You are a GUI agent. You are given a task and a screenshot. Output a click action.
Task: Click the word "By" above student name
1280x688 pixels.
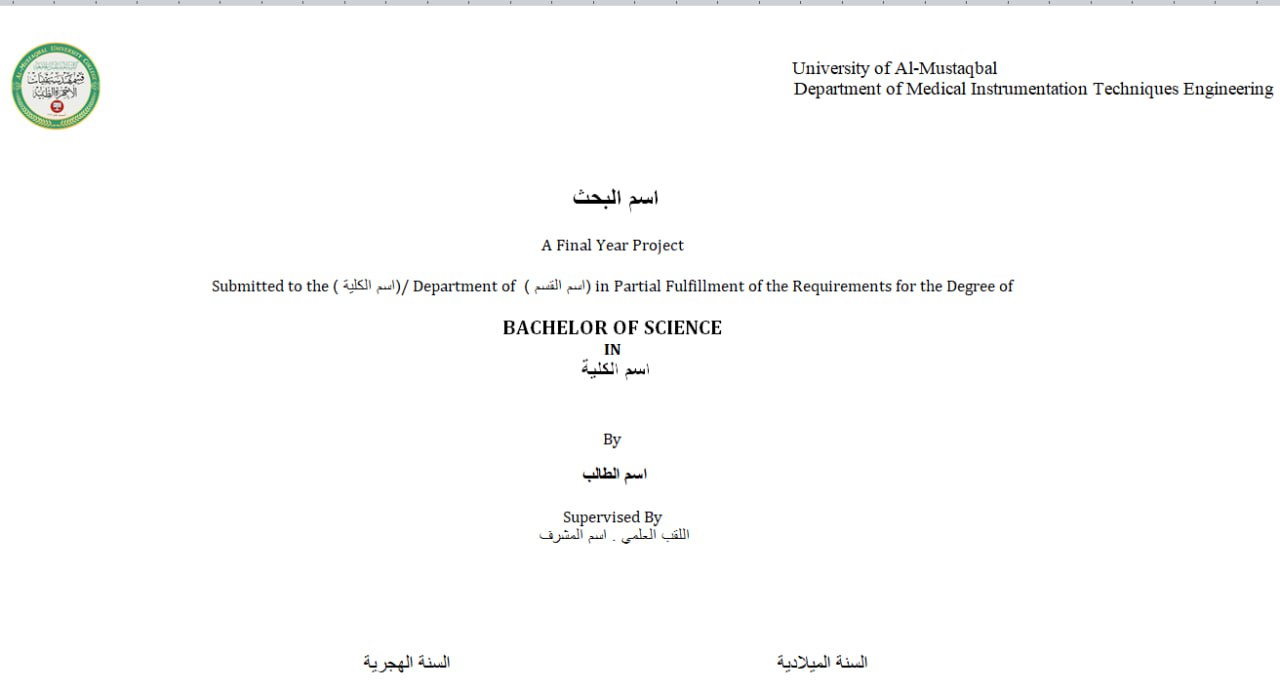pos(612,439)
